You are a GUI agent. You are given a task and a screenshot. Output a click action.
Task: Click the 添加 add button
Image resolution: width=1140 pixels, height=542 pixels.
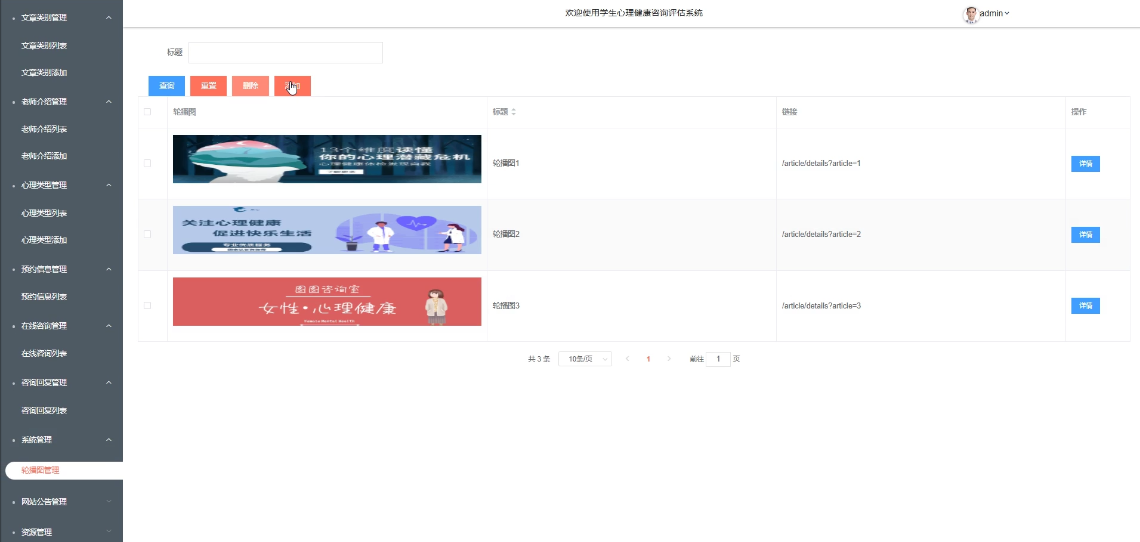(x=293, y=86)
